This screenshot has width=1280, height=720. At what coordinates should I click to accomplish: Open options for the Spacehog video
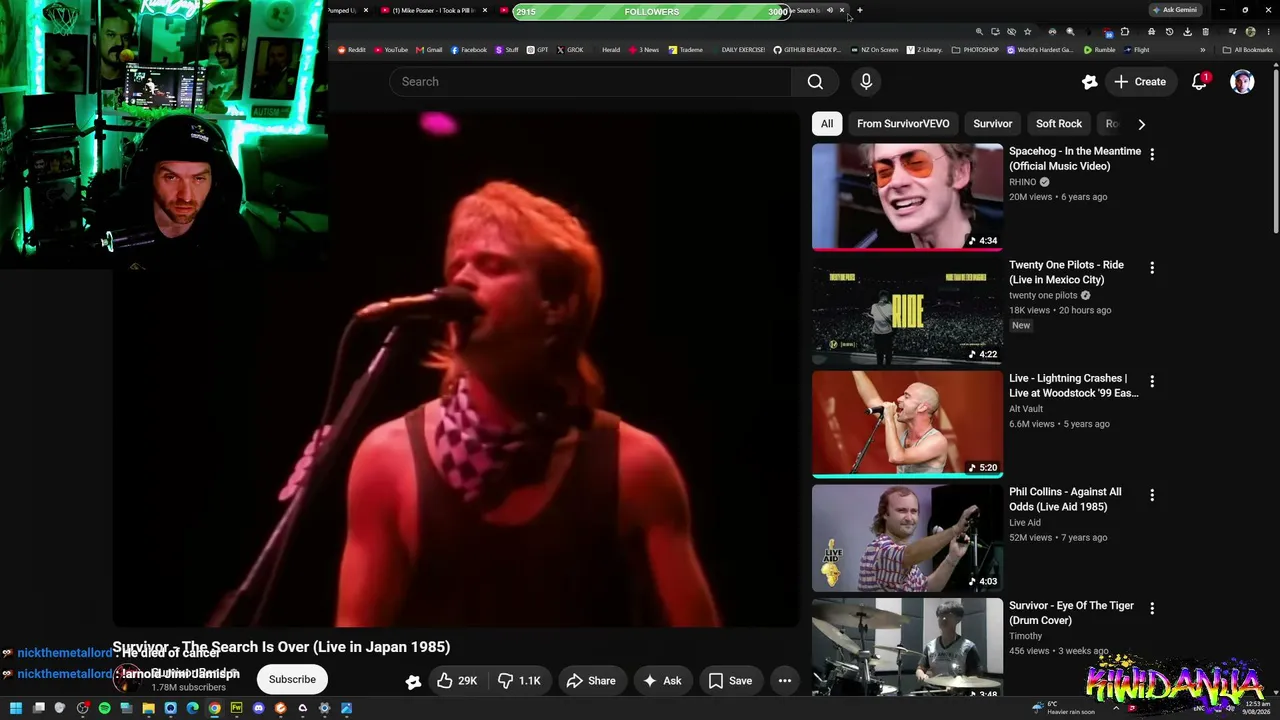tap(1152, 154)
